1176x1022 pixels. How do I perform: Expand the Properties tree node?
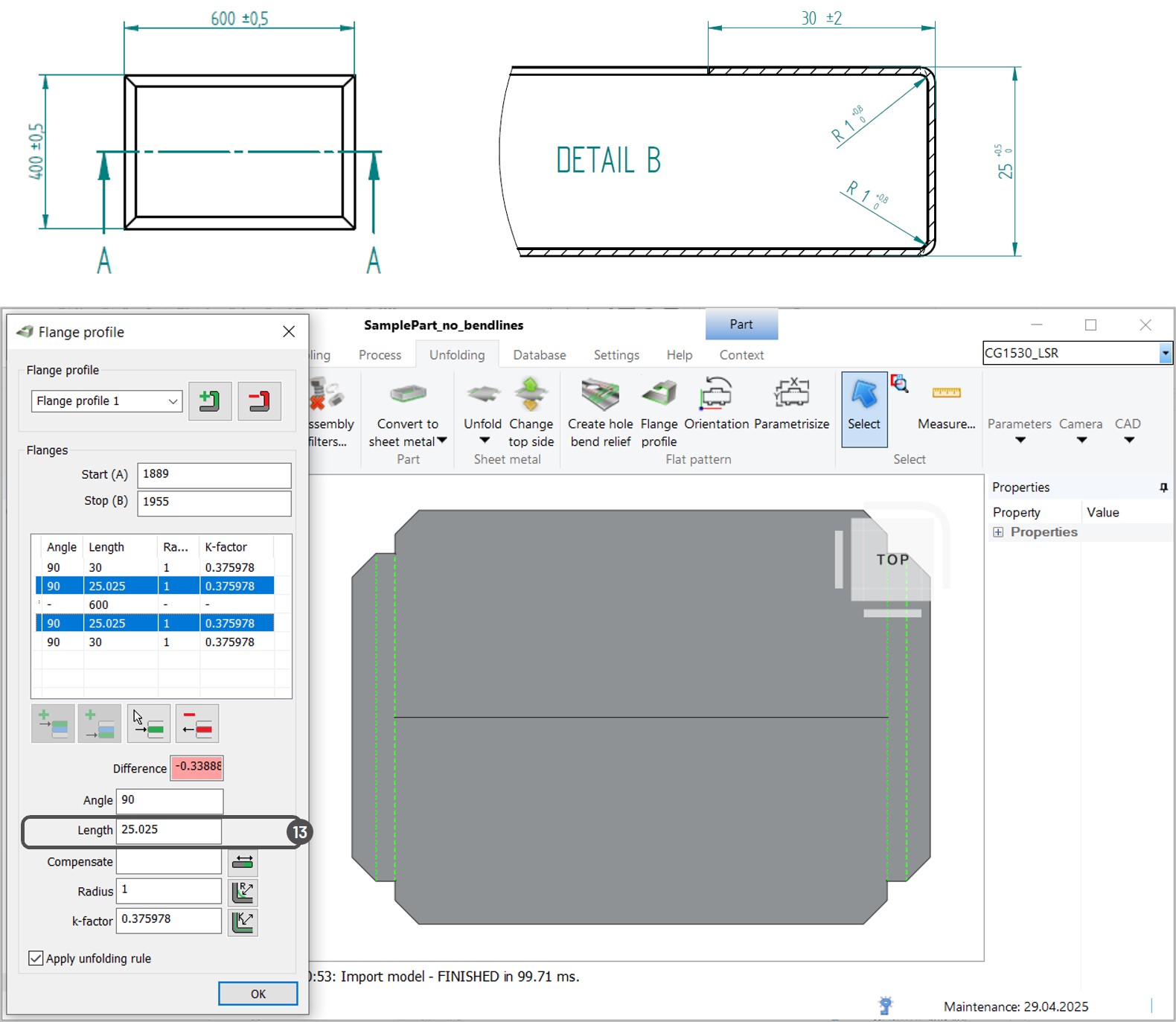point(998,532)
